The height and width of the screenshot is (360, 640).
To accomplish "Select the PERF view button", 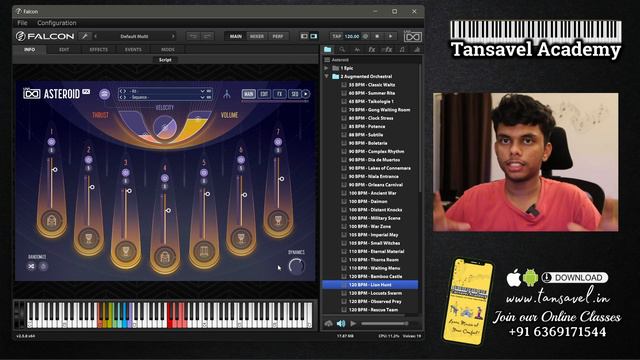I will point(278,36).
